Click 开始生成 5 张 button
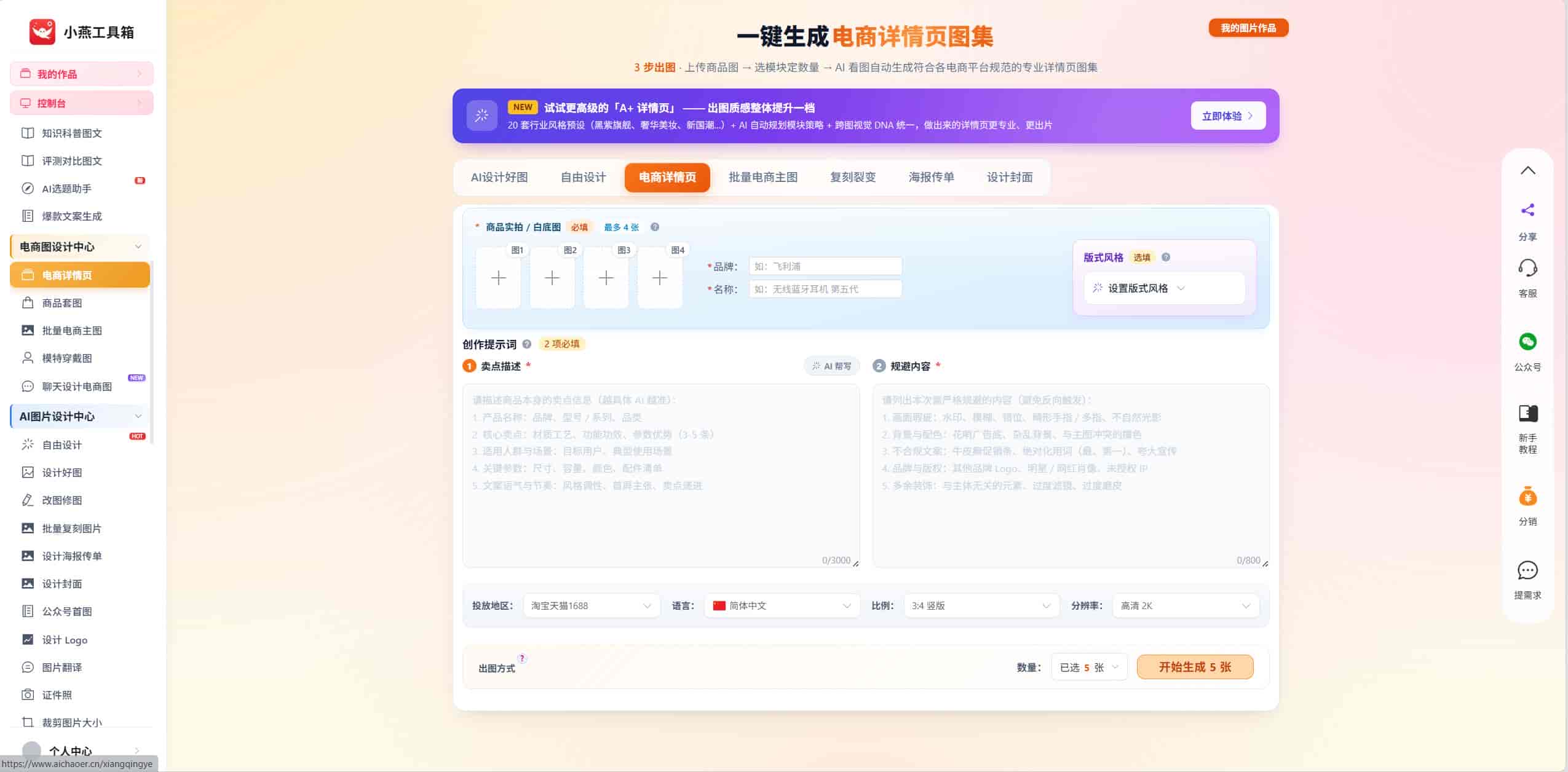 [x=1195, y=668]
